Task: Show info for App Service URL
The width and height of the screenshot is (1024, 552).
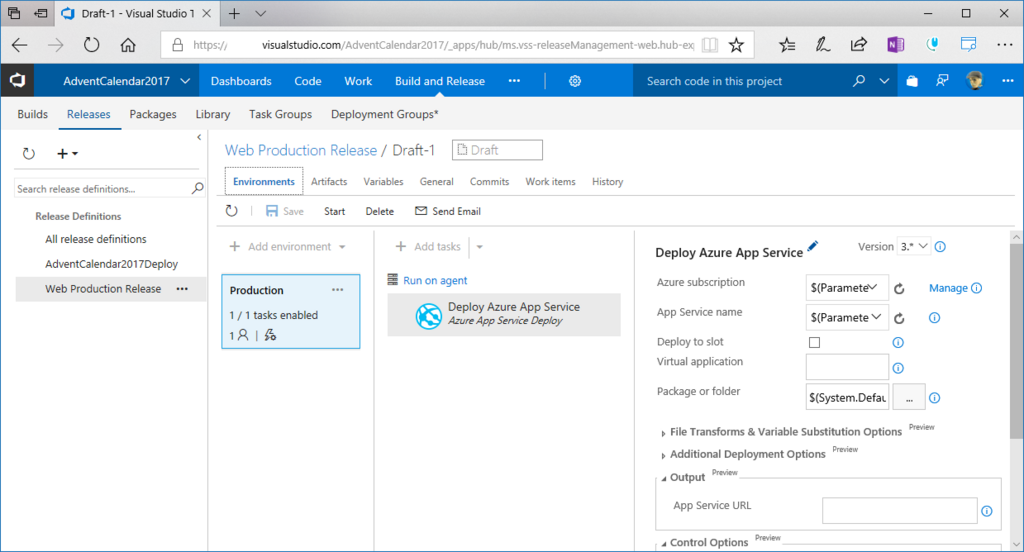Action: point(987,511)
